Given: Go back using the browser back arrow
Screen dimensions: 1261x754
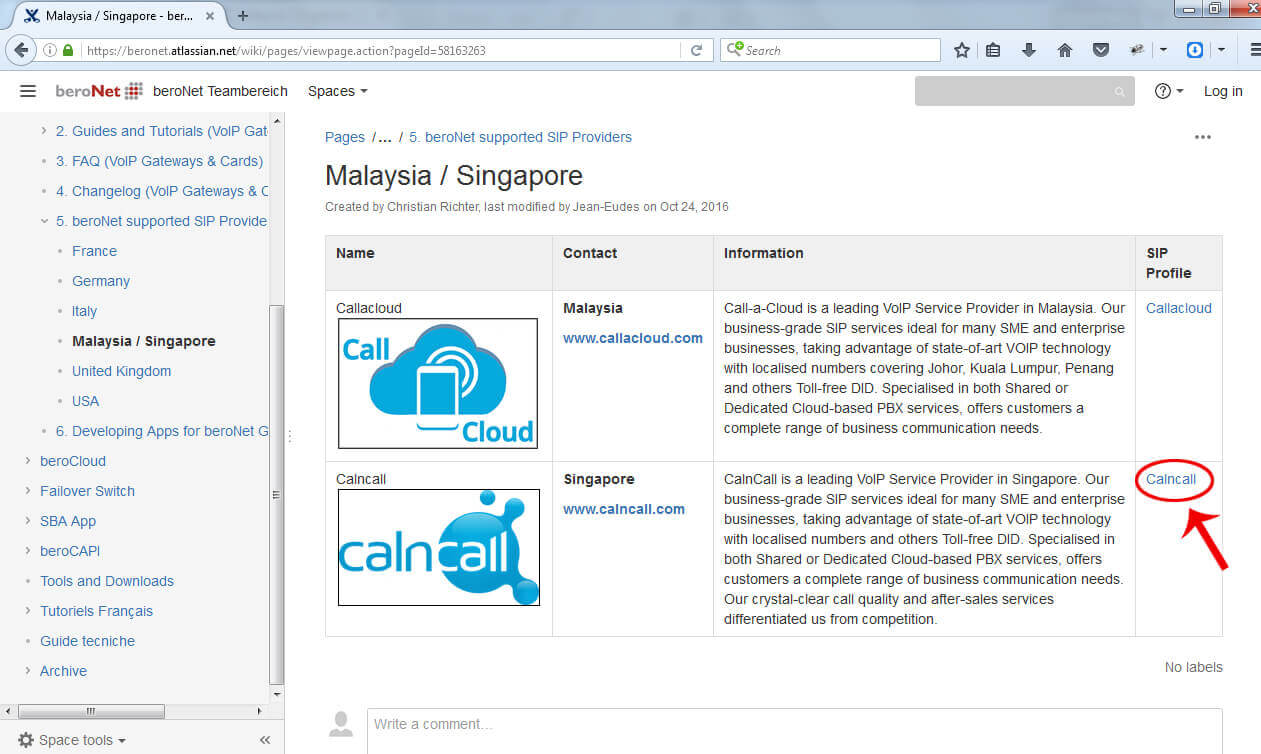Looking at the screenshot, I should coord(21,50).
